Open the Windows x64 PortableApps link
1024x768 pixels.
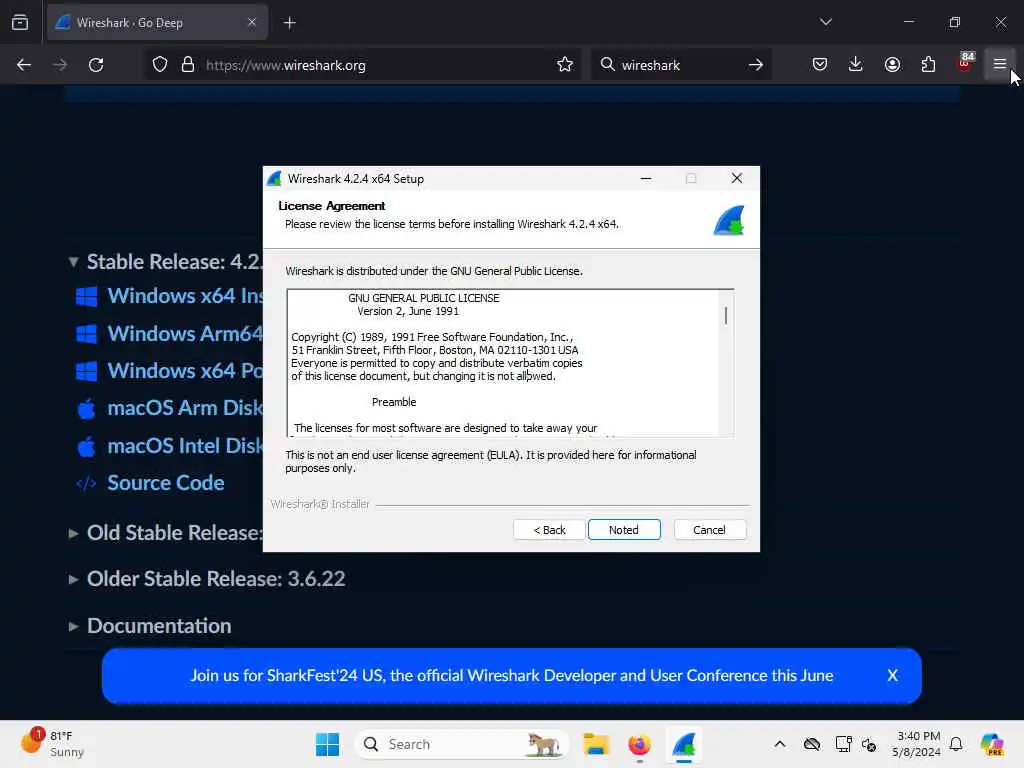coord(185,371)
